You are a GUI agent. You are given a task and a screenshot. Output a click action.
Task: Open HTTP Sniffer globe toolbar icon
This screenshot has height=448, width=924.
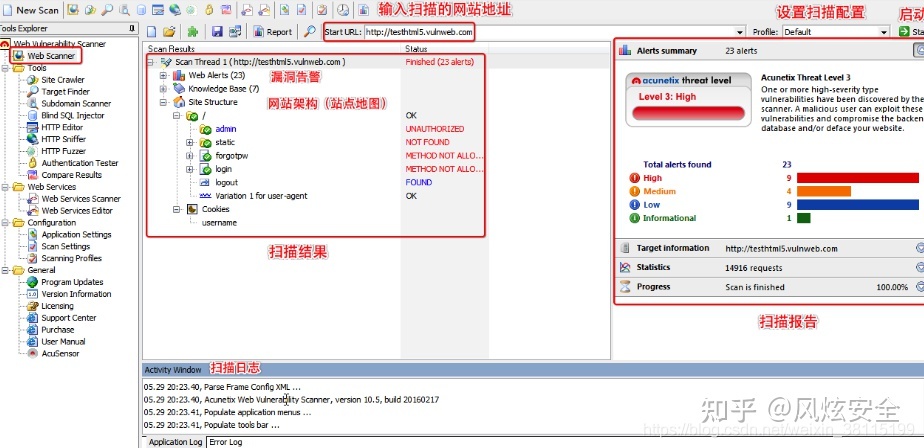[x=175, y=9]
